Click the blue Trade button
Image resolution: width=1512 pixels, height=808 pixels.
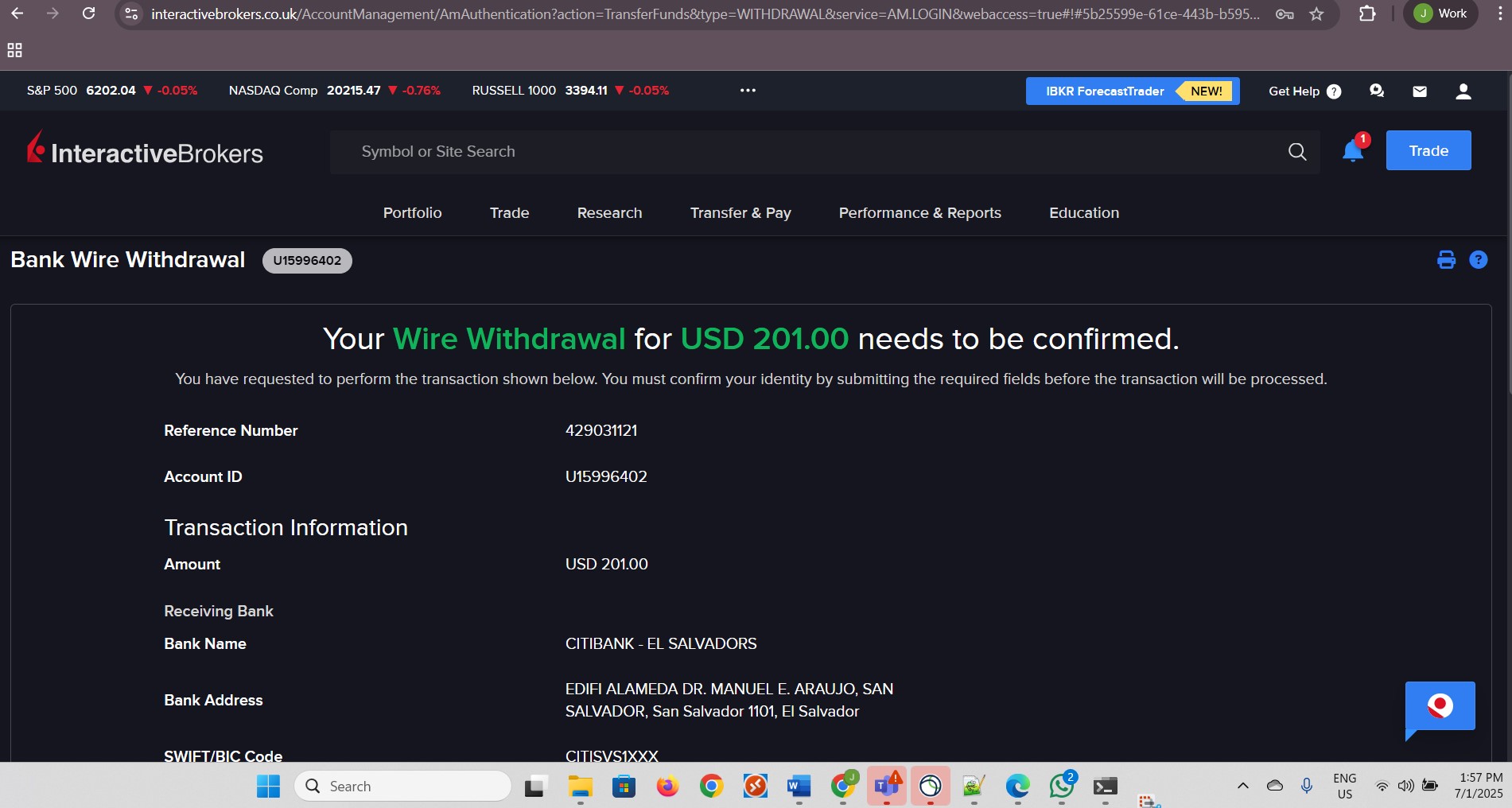tap(1428, 150)
